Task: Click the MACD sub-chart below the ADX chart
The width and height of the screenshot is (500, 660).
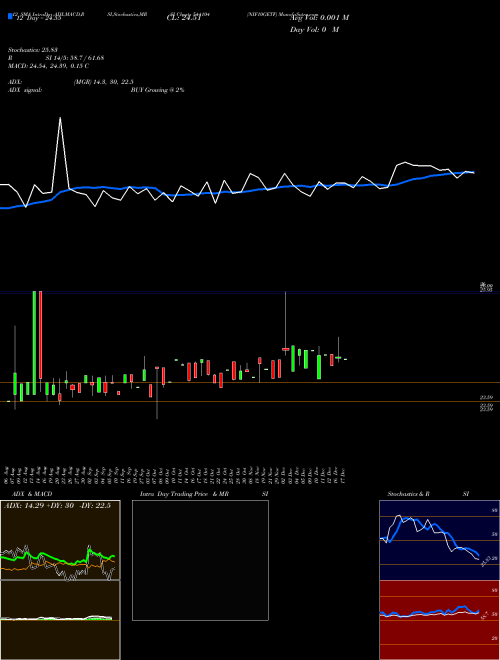Action: pyautogui.click(x=60, y=620)
